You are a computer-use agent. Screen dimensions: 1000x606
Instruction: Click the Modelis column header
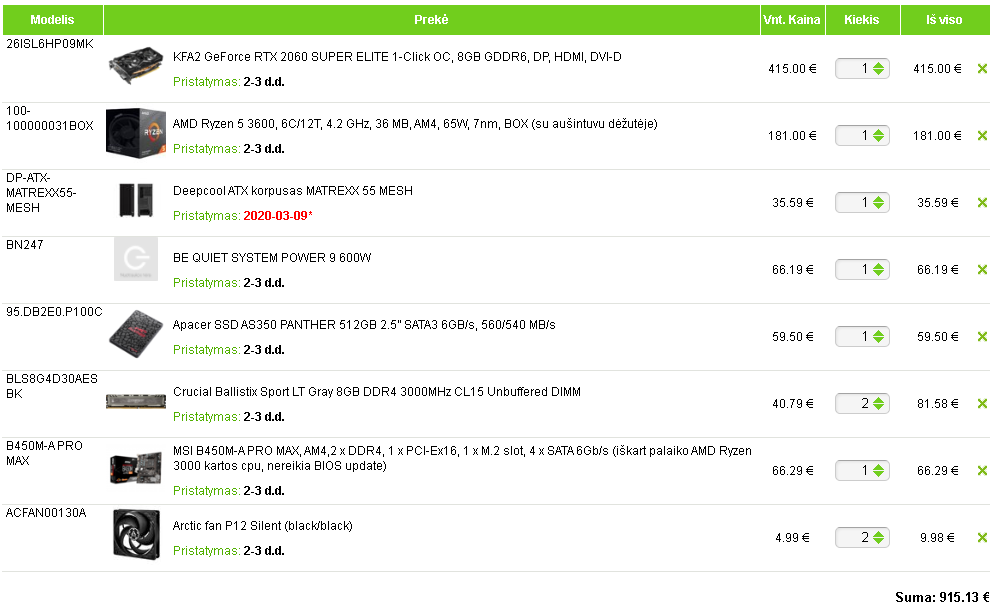click(53, 20)
